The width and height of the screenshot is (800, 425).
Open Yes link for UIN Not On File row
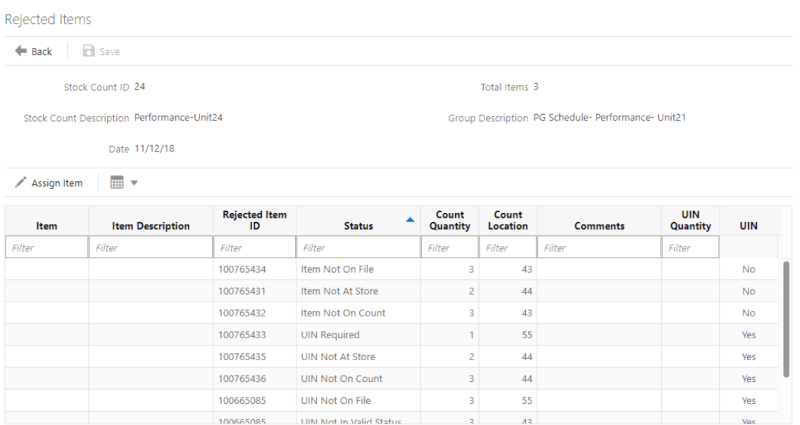[748, 401]
